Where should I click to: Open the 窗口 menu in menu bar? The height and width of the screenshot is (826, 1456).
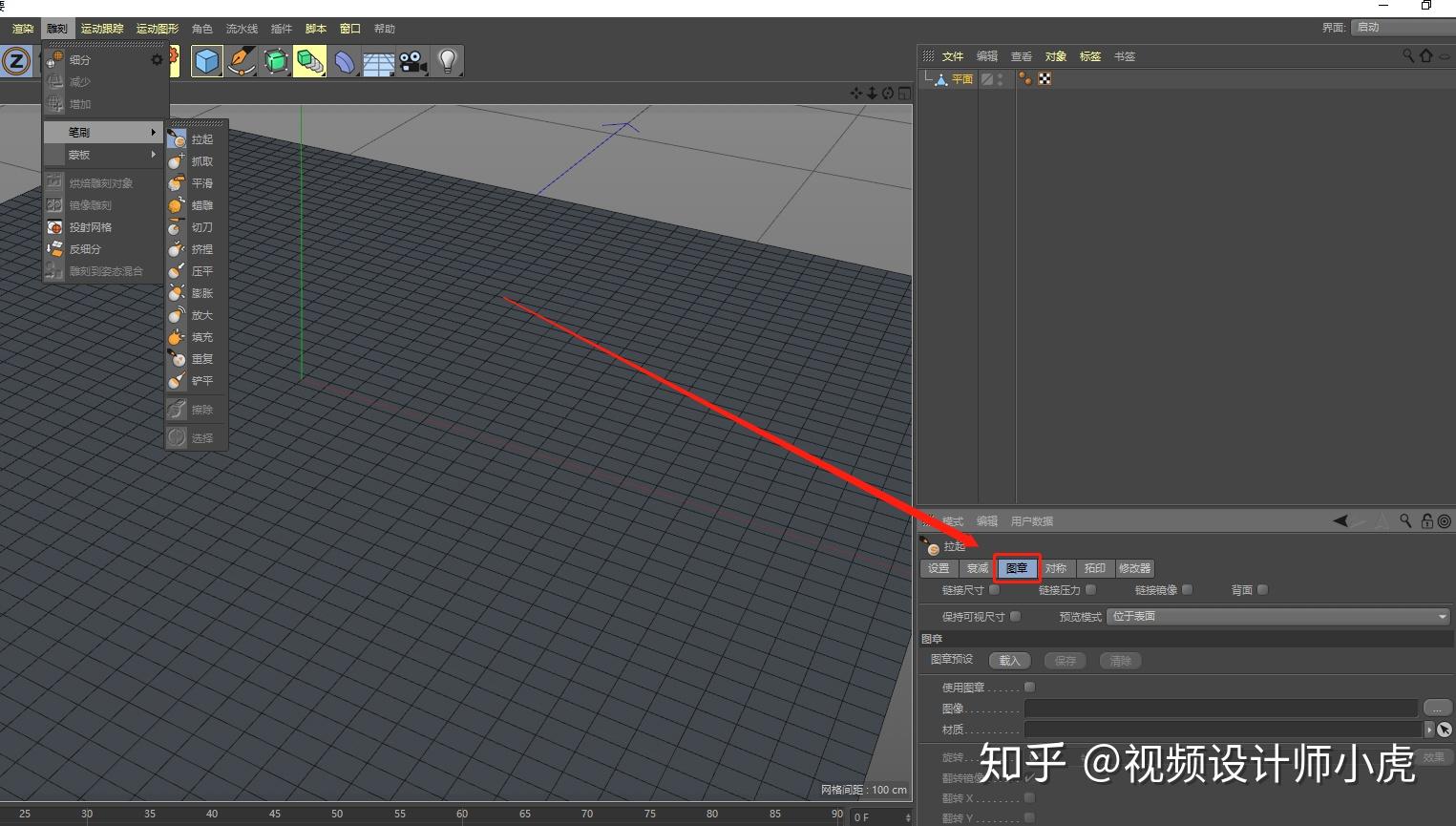tap(349, 28)
